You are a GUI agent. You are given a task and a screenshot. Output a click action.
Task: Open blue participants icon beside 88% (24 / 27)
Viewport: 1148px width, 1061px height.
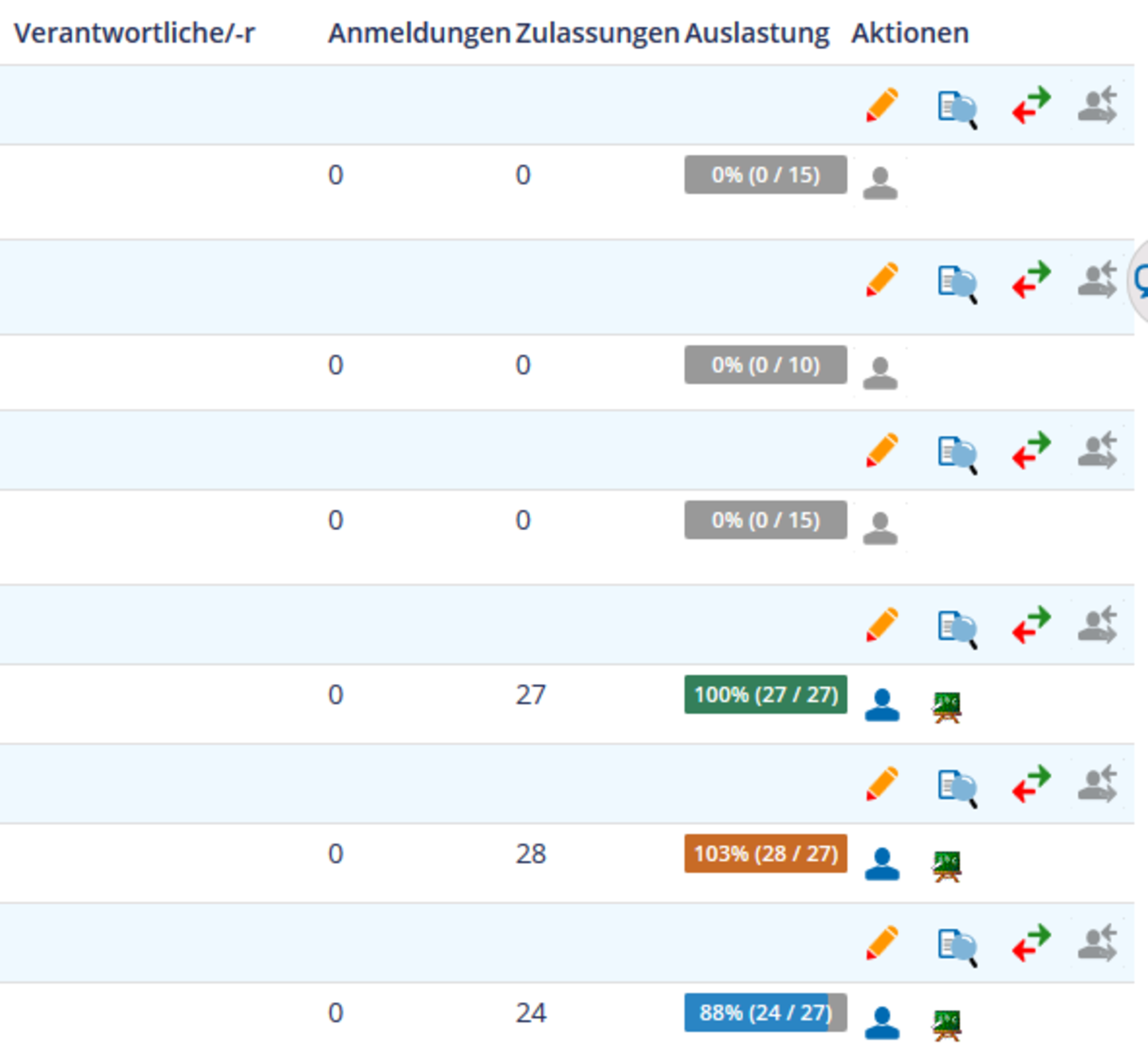[x=882, y=1023]
